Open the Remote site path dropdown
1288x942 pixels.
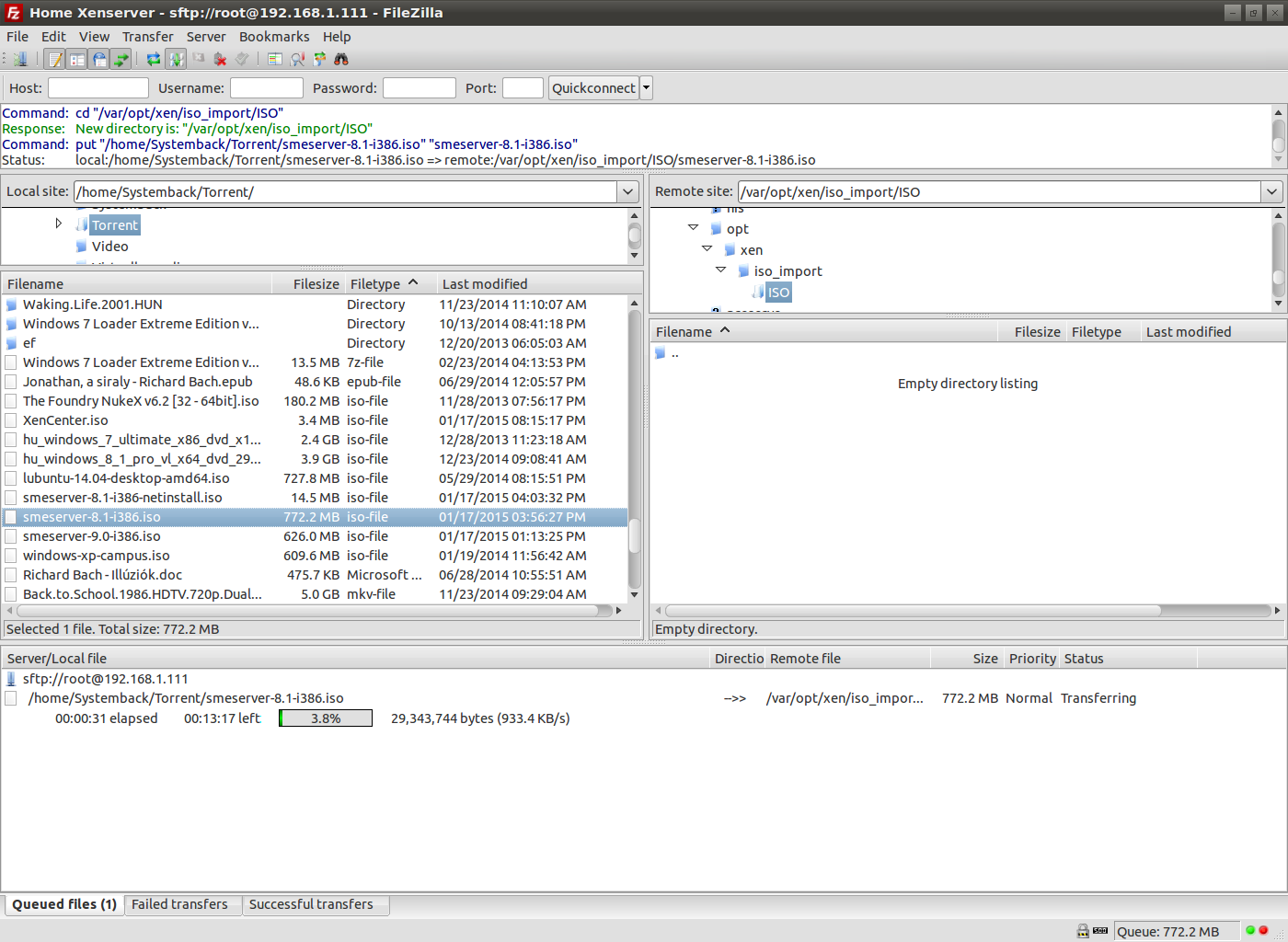tap(1272, 191)
